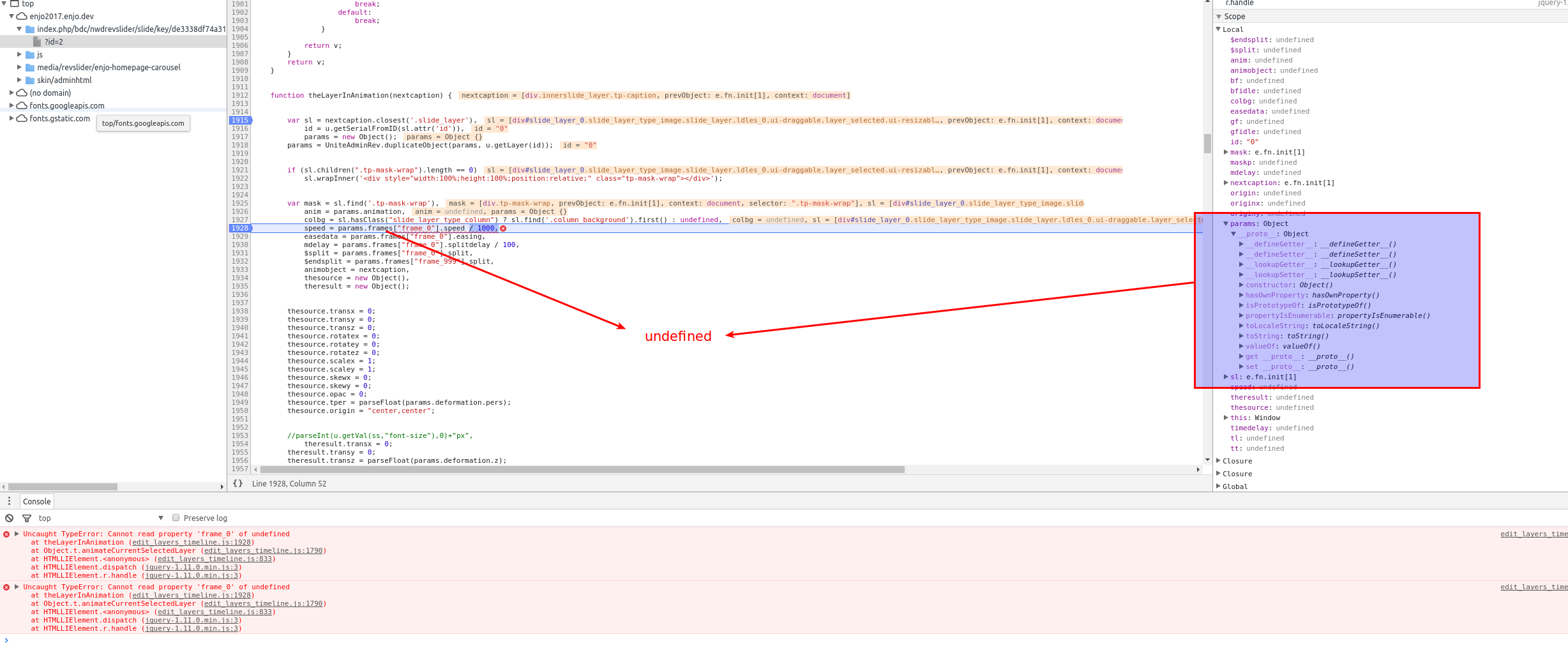Collapse the enjo2017.enjo.dev domain node

coord(11,16)
